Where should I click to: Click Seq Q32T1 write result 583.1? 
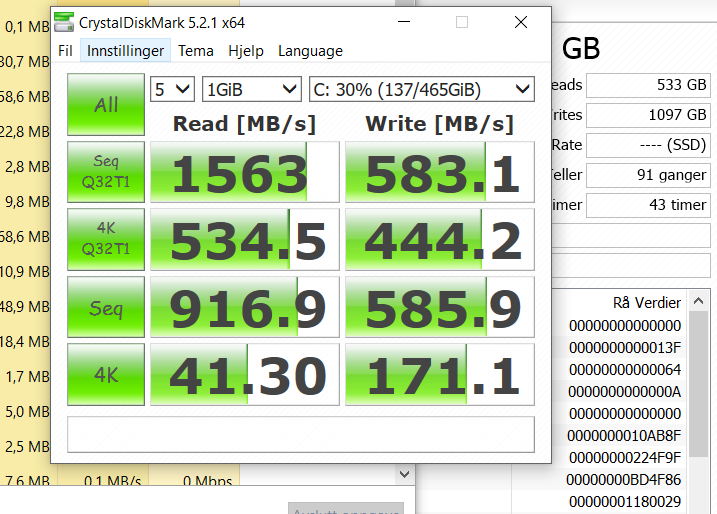pyautogui.click(x=440, y=172)
